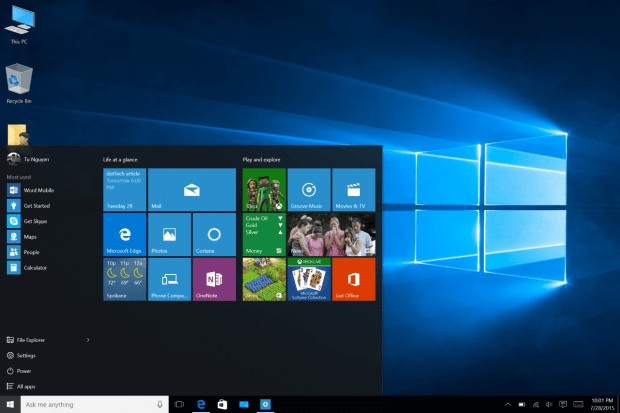
Task: Click the volume icon in system tray
Action: 549,404
